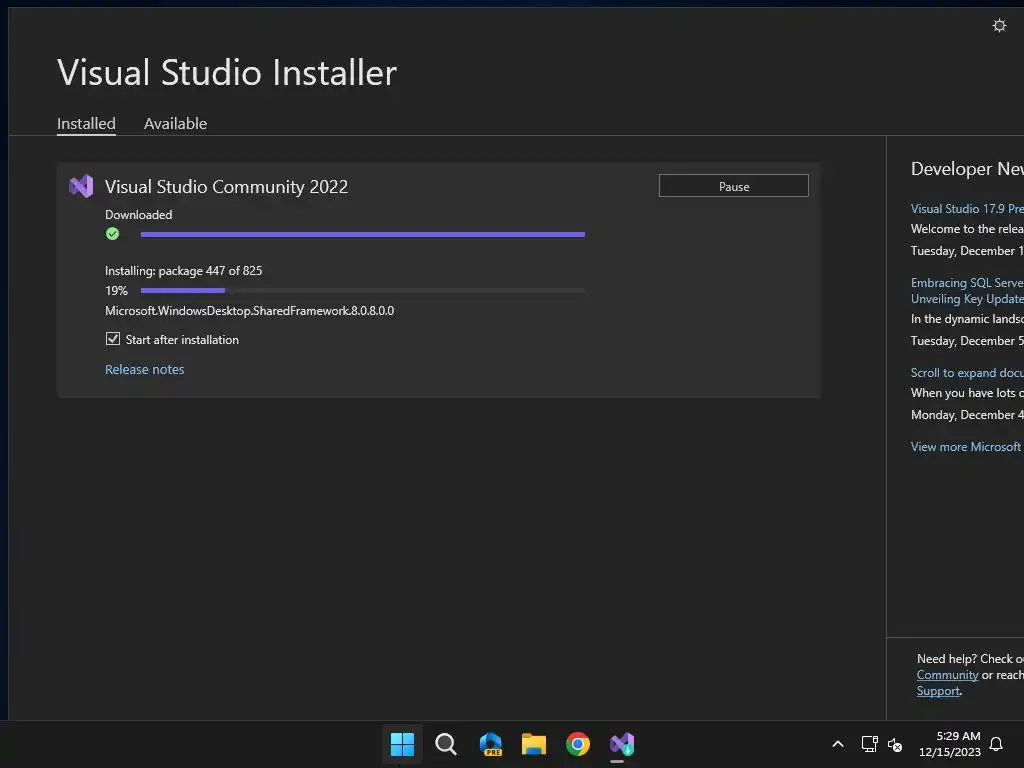
Task: Click Monday, December 4 news date
Action: click(967, 415)
